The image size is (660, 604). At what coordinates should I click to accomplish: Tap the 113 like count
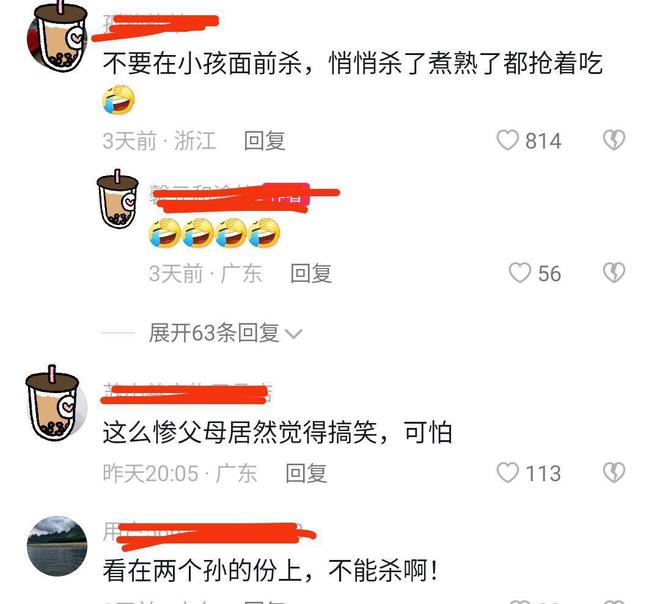(543, 473)
